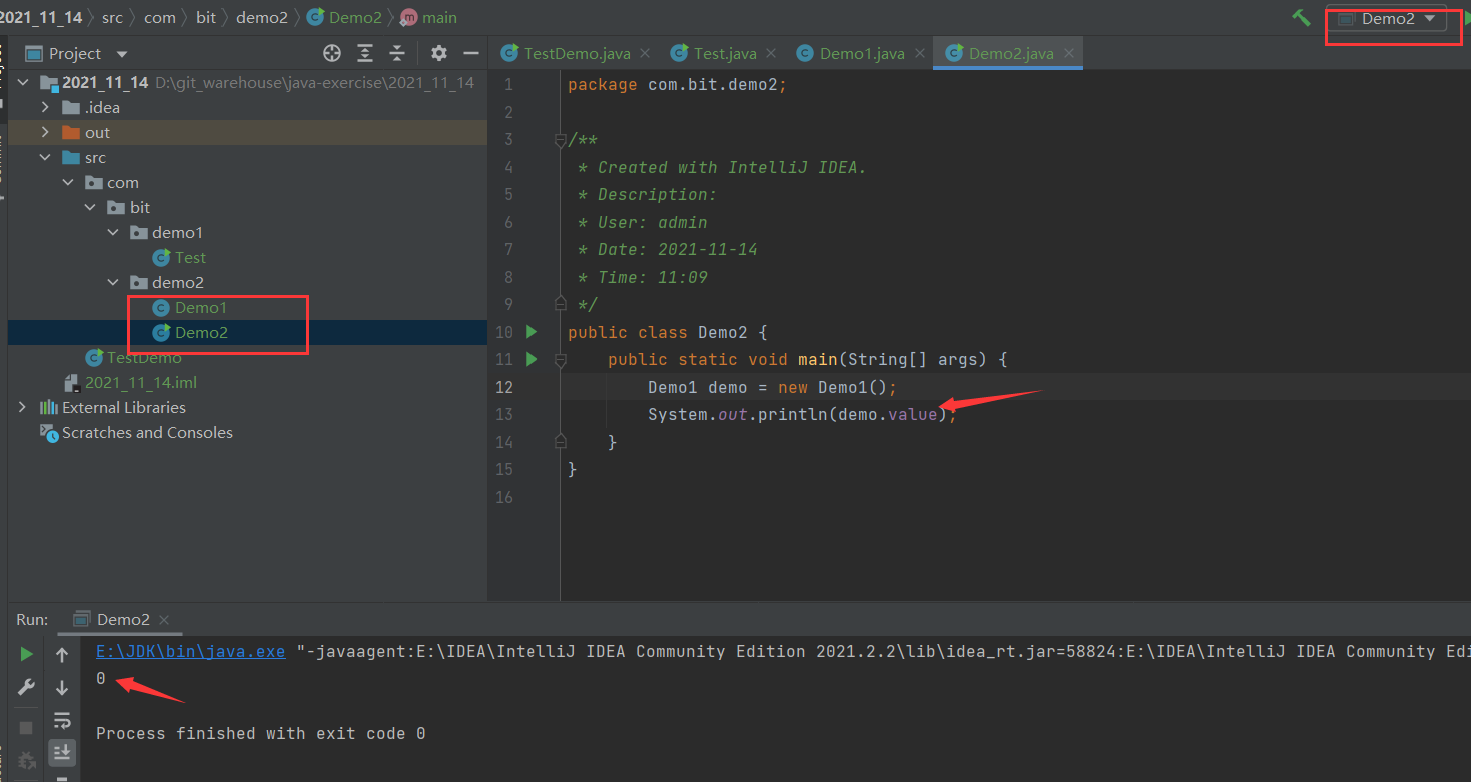Open the Demo2 run configuration dropdown

[1387, 19]
